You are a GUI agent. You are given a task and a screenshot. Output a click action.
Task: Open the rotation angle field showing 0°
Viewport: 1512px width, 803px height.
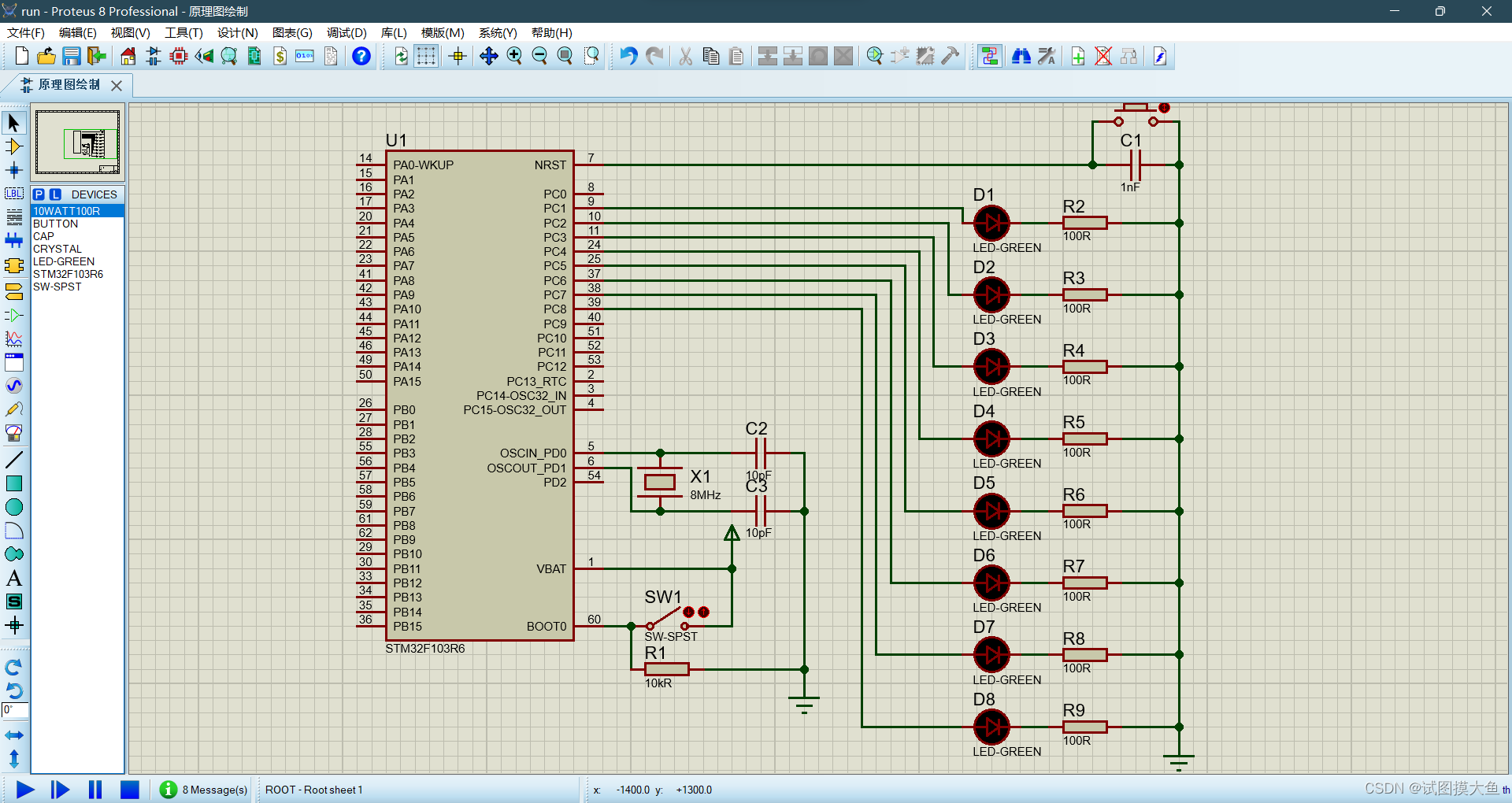pos(14,709)
